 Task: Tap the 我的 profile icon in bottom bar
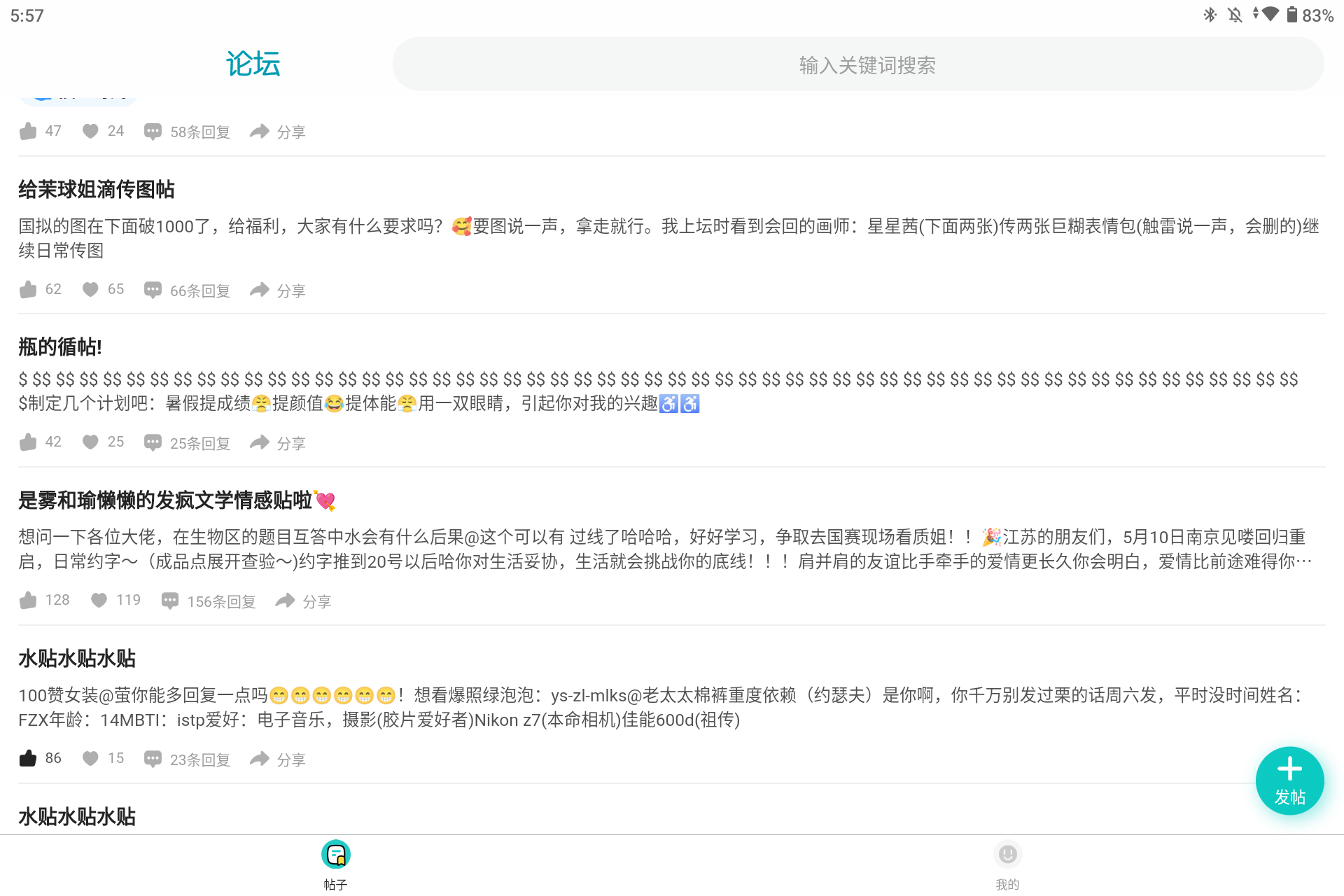pyautogui.click(x=1007, y=854)
